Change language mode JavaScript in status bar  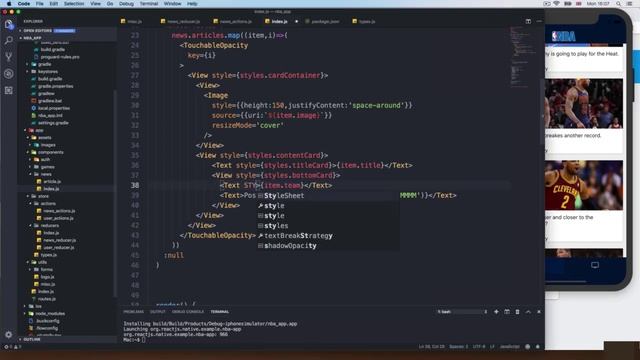coord(510,347)
